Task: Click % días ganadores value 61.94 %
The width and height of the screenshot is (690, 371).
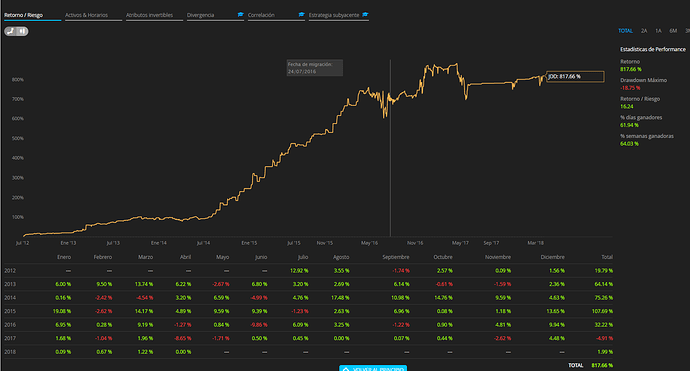Action: click(x=629, y=125)
